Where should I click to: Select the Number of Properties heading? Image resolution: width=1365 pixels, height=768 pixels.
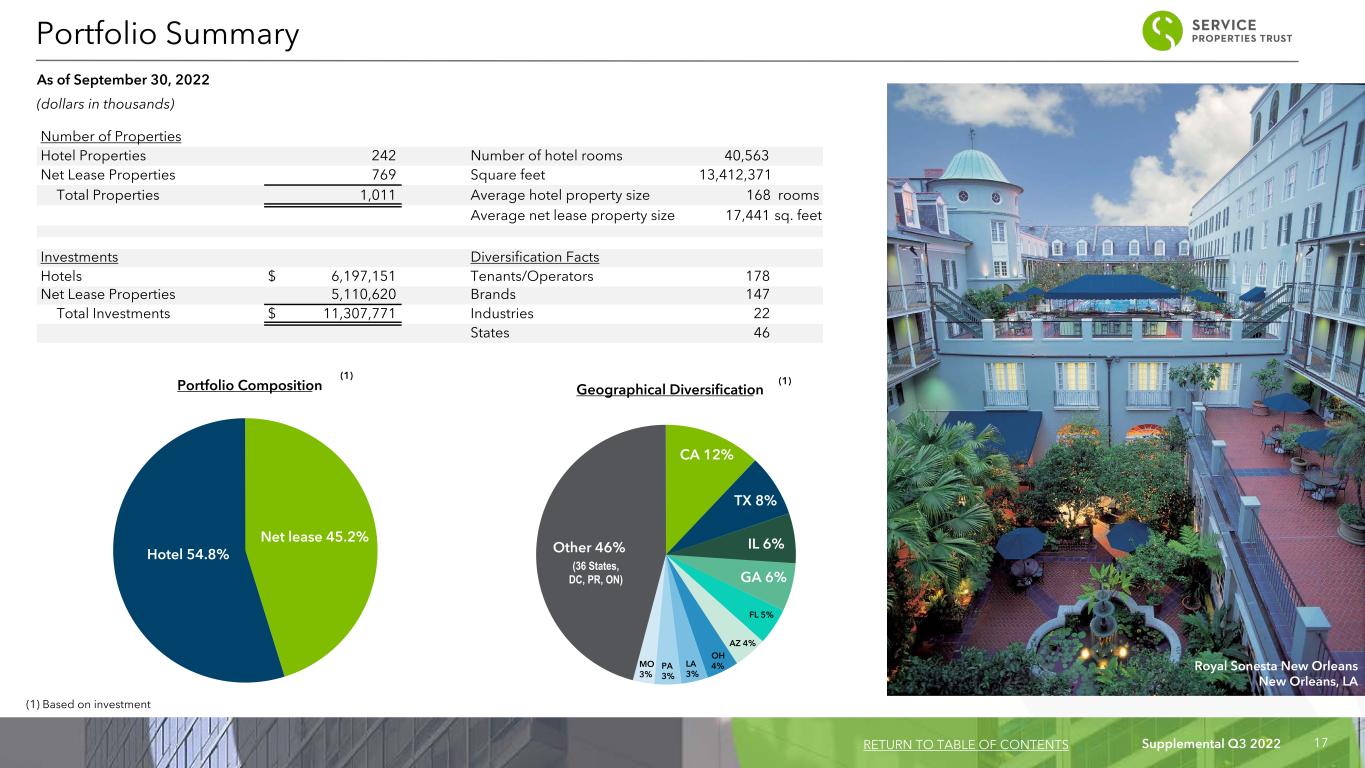[x=110, y=136]
